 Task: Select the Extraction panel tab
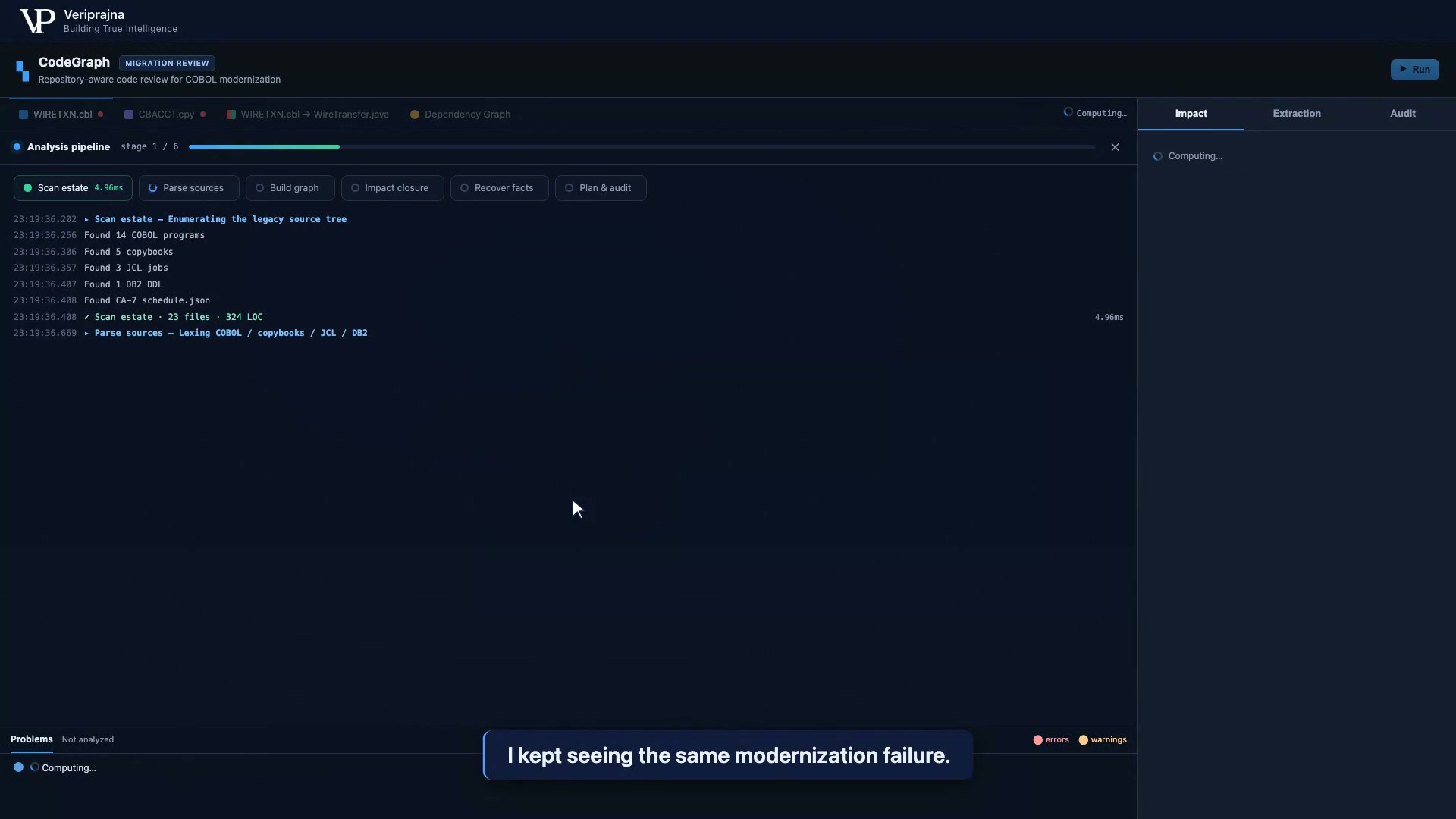tap(1296, 114)
